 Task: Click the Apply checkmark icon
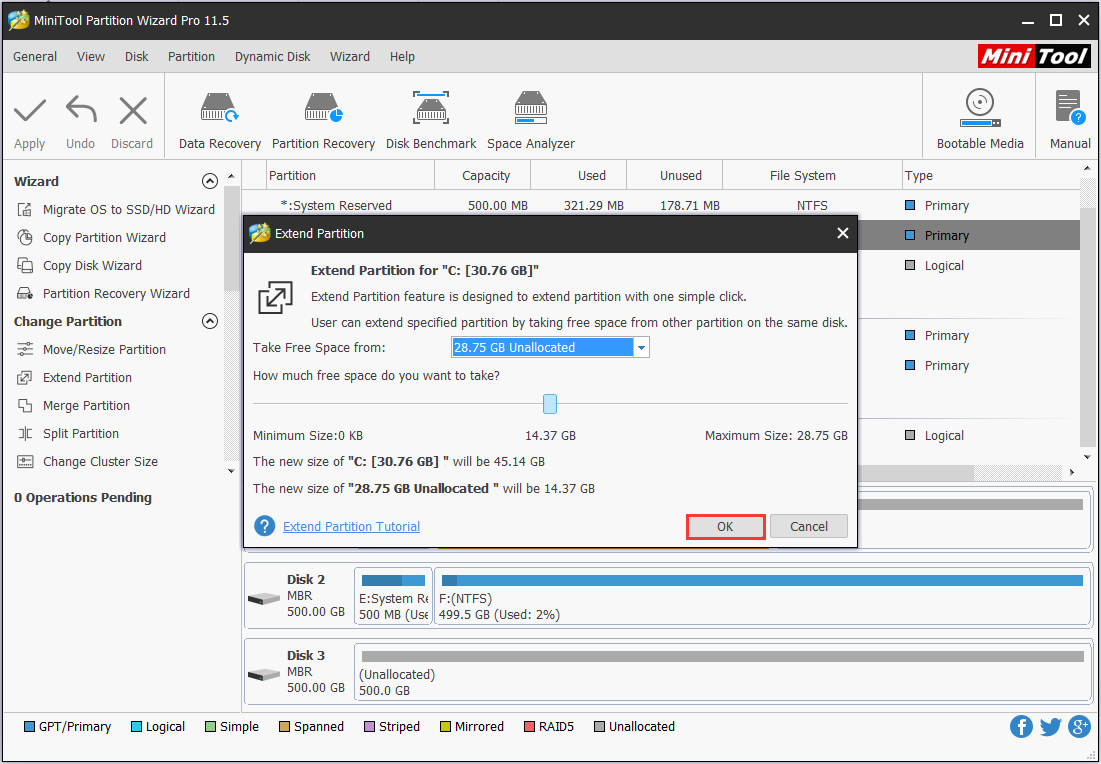pyautogui.click(x=29, y=110)
